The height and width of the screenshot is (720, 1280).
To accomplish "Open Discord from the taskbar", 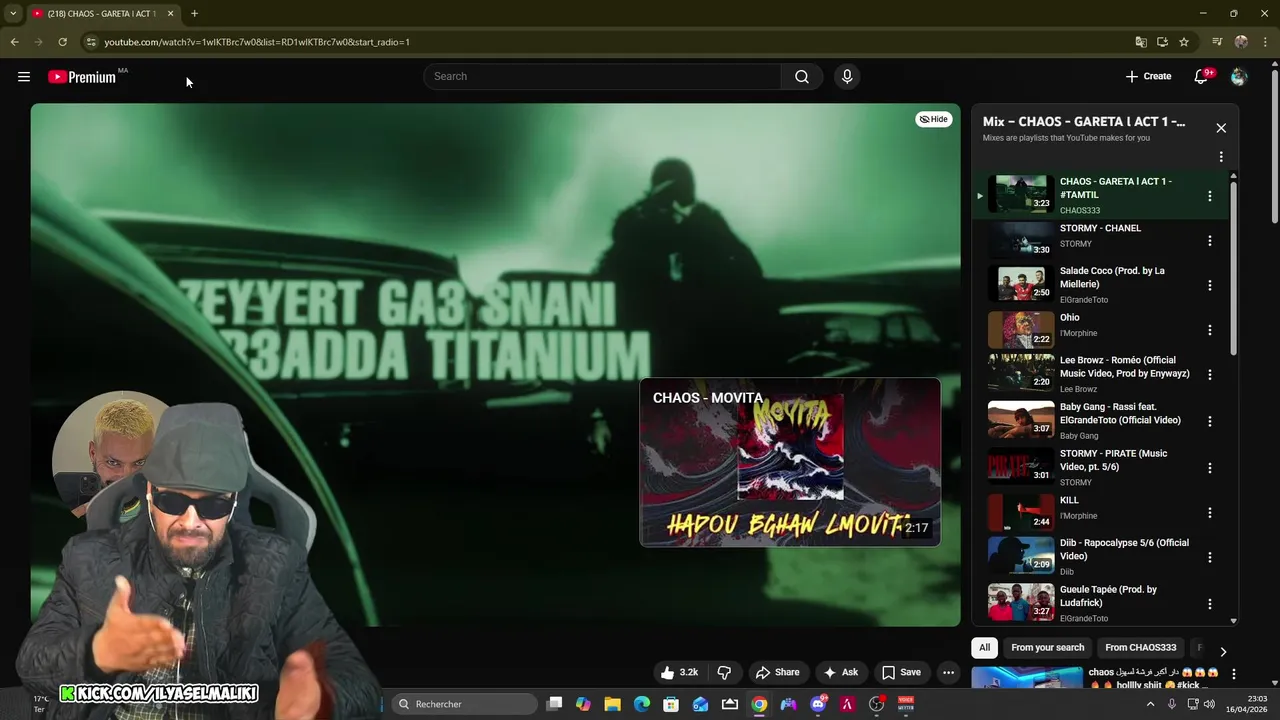I will (818, 704).
